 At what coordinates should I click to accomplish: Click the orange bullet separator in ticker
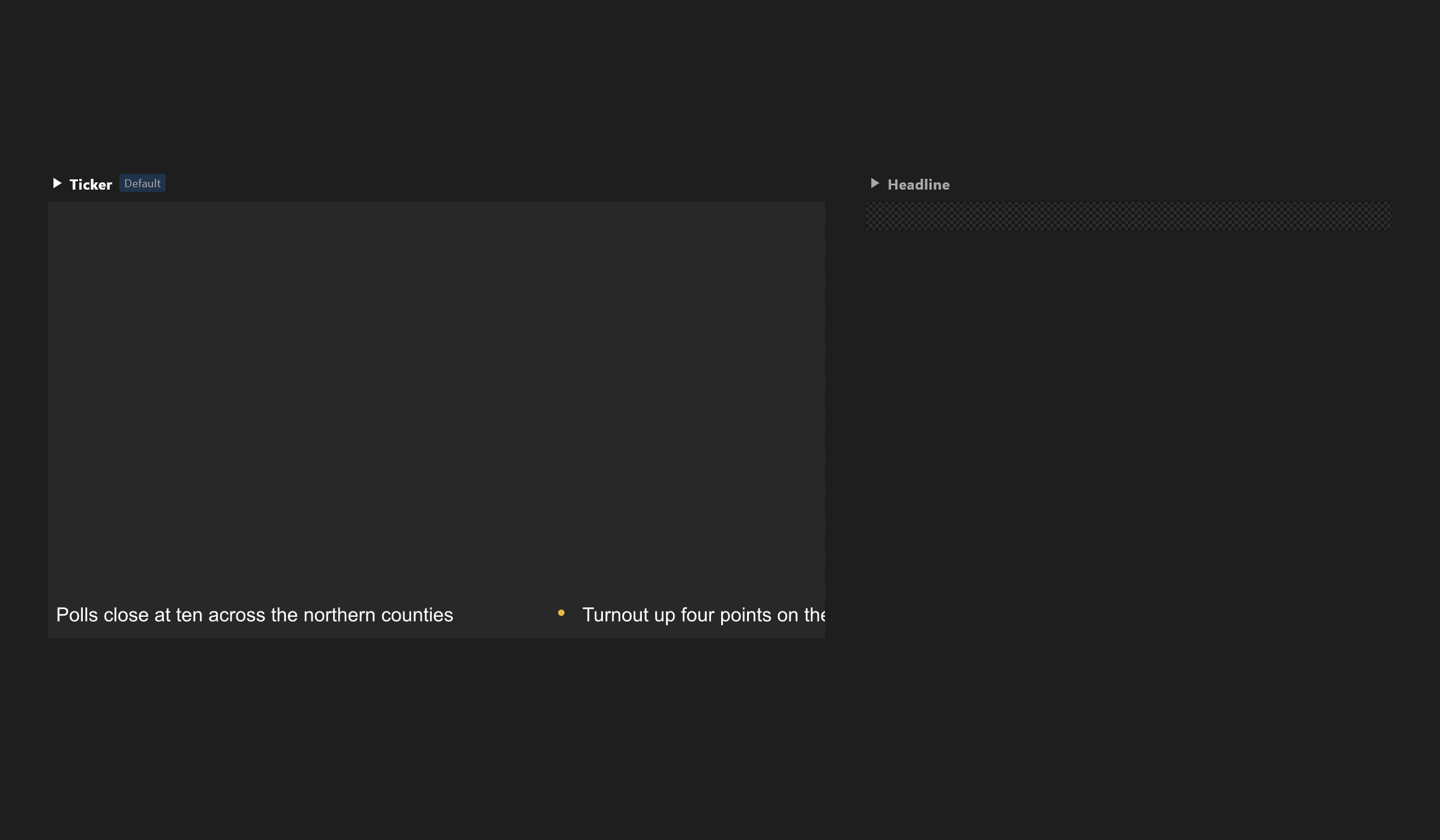coord(561,613)
